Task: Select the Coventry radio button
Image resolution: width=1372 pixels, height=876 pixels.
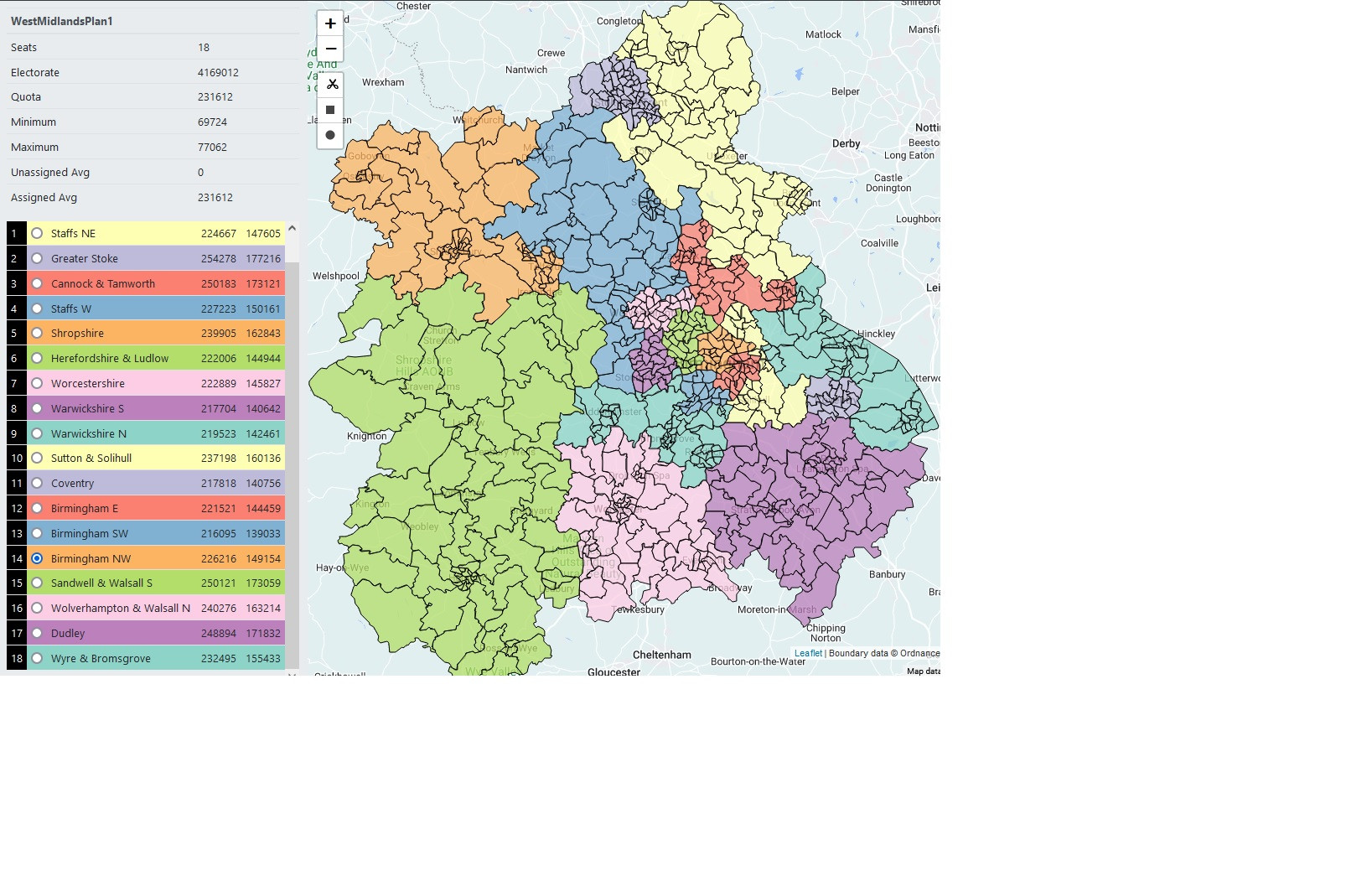Action: tap(37, 483)
